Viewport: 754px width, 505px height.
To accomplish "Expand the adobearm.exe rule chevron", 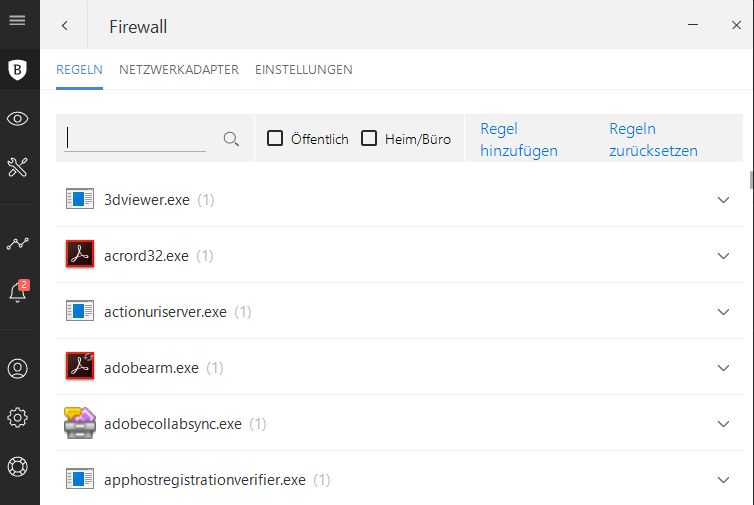I will pos(723,367).
